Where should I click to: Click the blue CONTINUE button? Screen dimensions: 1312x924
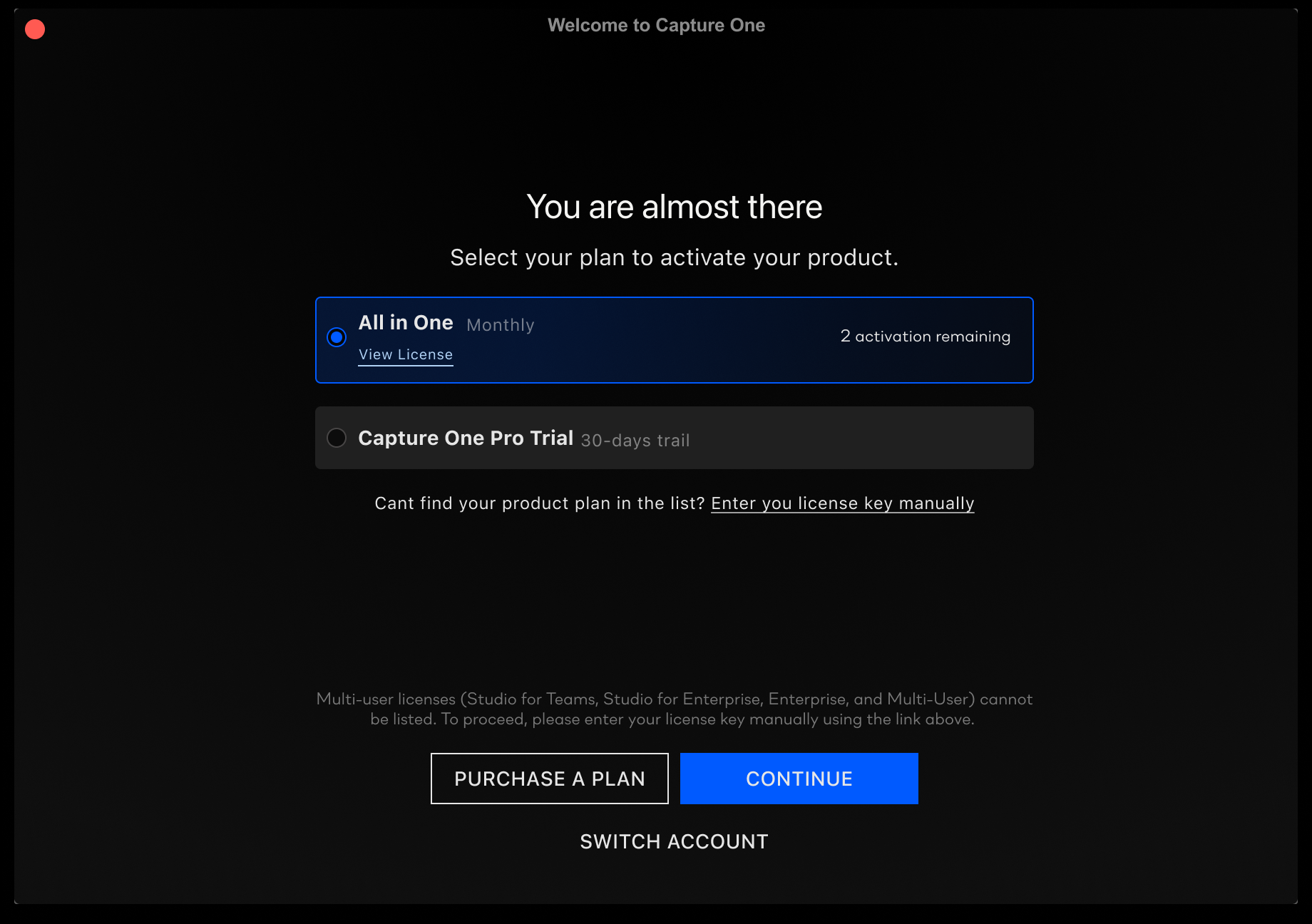(799, 779)
